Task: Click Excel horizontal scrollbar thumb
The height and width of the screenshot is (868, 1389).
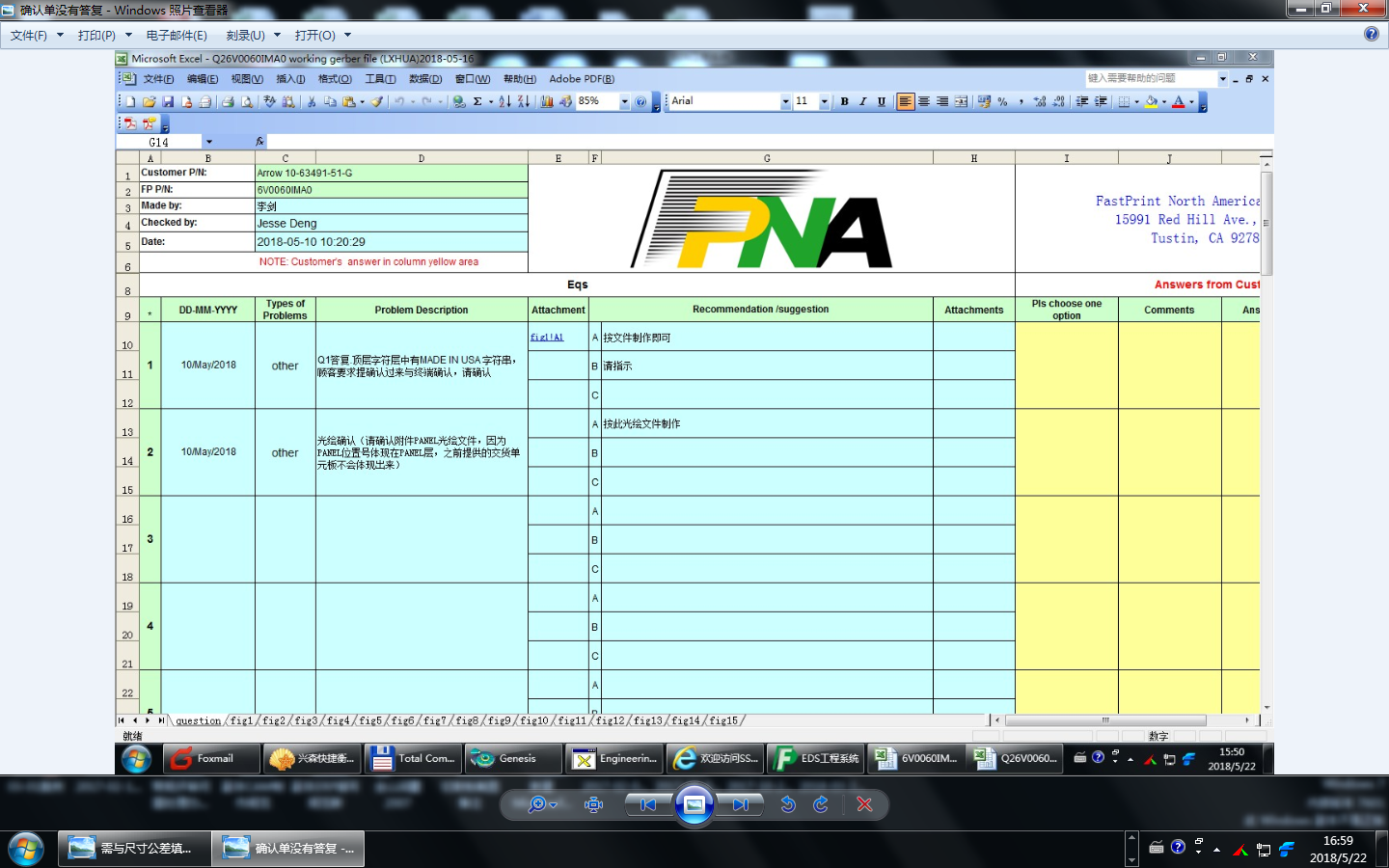Action: click(1105, 720)
